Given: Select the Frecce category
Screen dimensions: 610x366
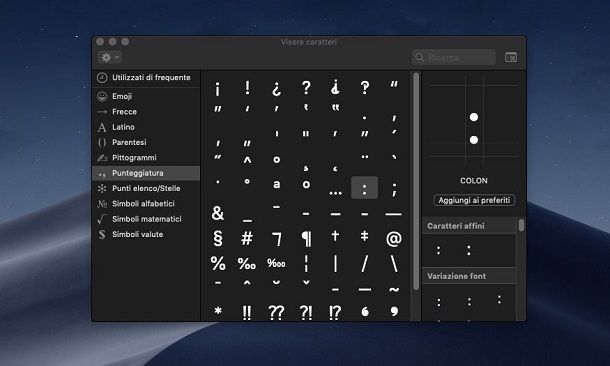Looking at the screenshot, I should pyautogui.click(x=146, y=112).
